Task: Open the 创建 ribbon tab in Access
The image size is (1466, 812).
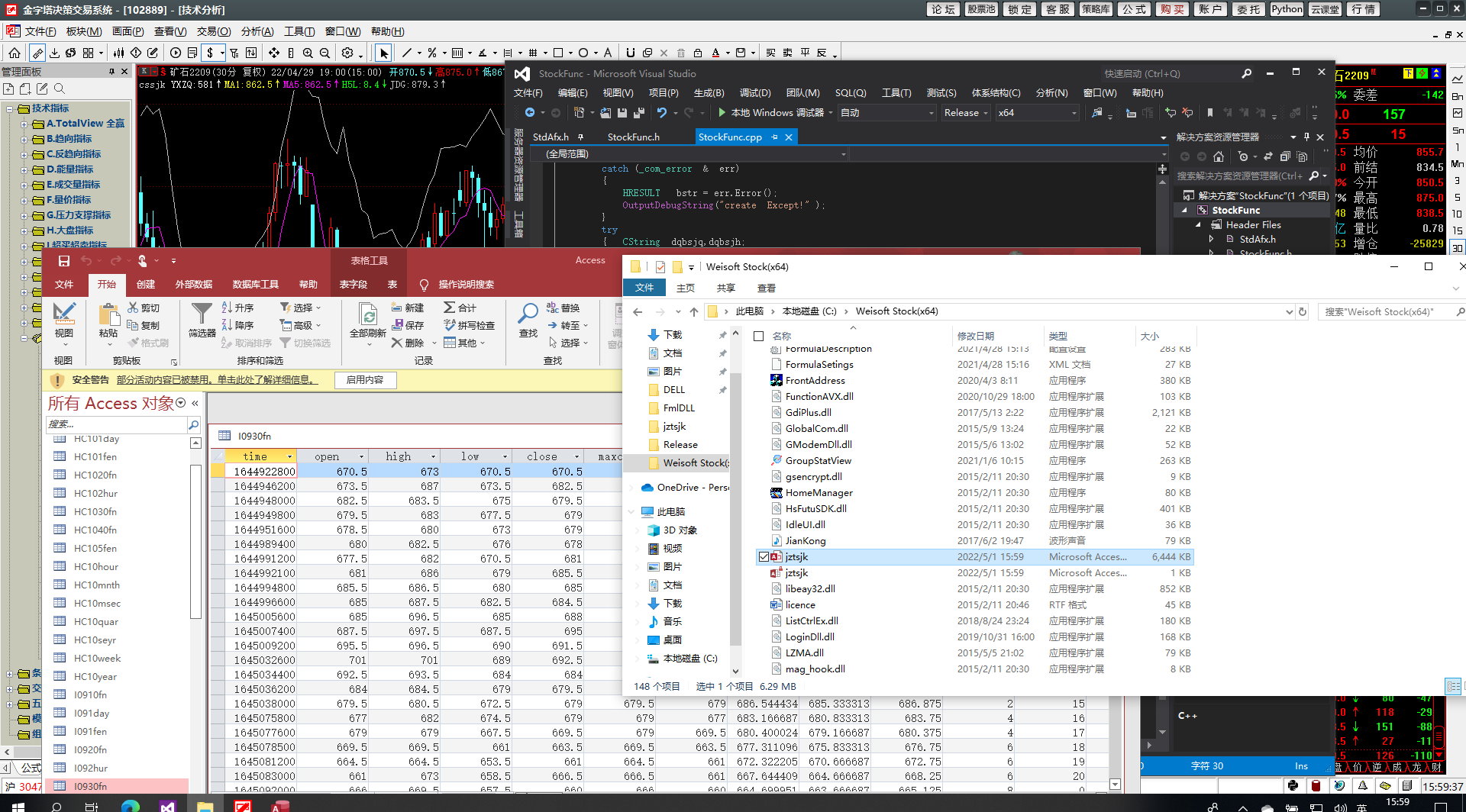Action: [x=145, y=284]
